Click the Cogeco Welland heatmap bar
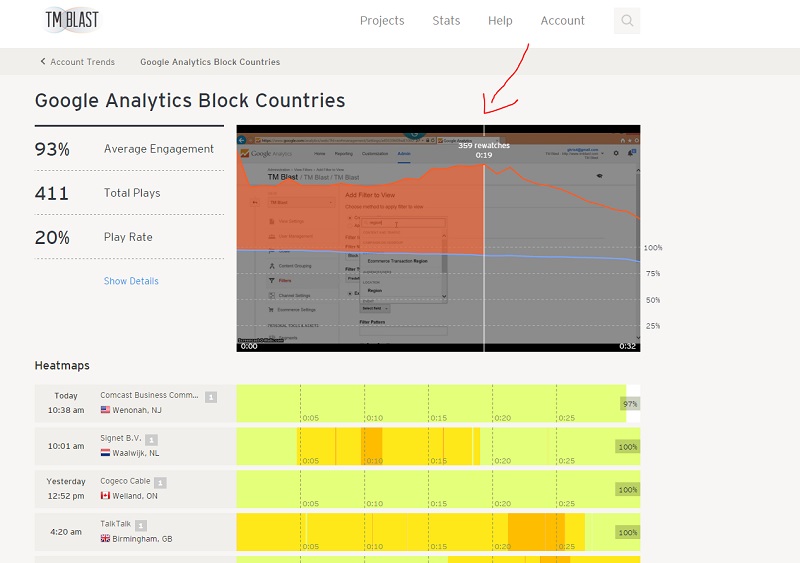This screenshot has width=800, height=563. pyautogui.click(x=438, y=489)
